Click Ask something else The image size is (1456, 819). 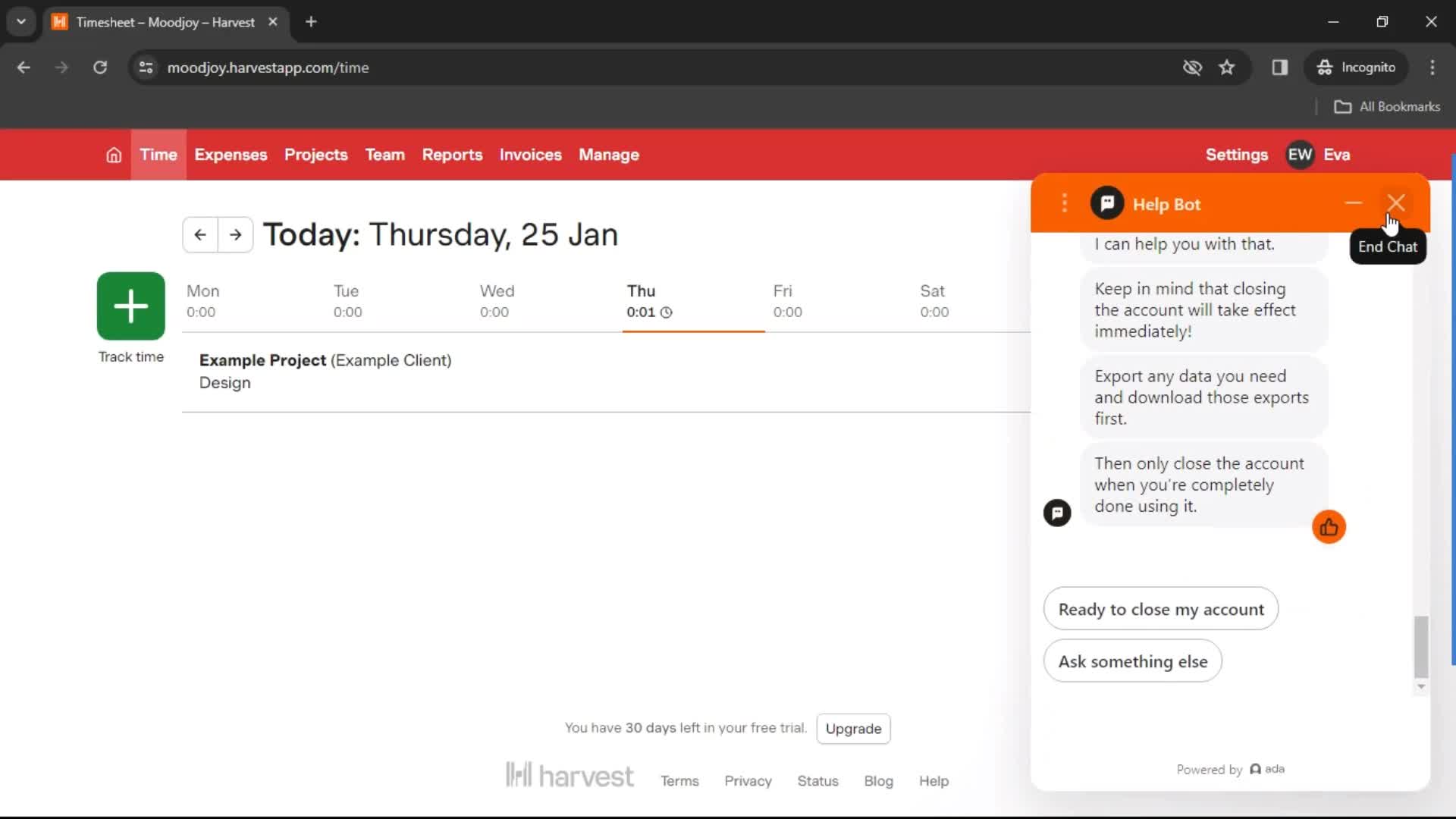(1133, 661)
